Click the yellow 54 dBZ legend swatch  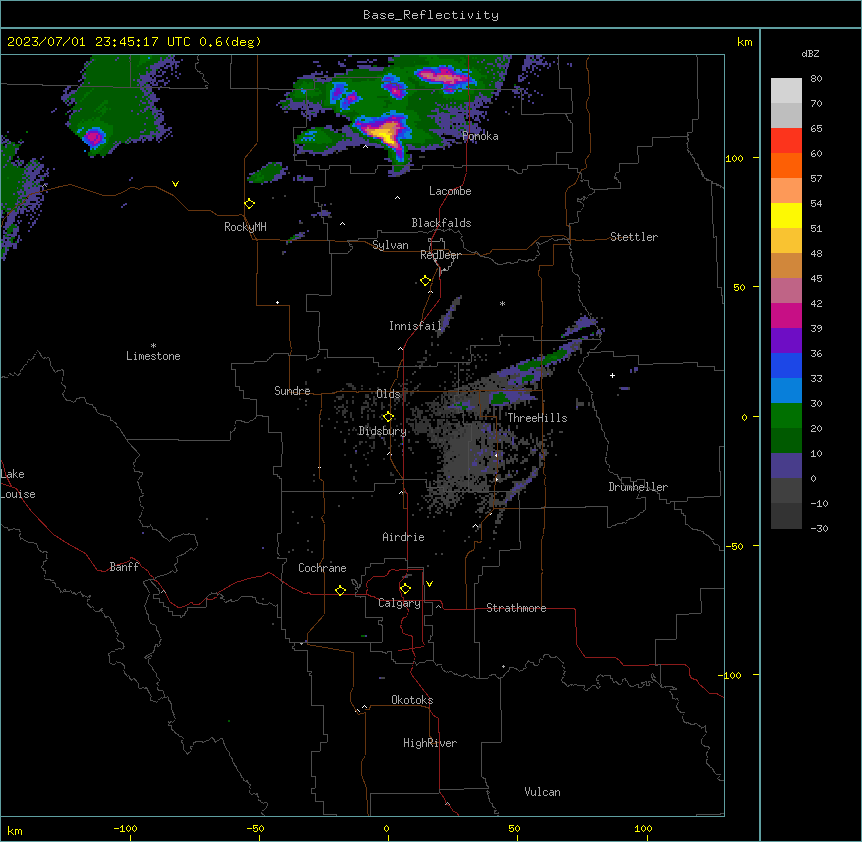point(786,216)
